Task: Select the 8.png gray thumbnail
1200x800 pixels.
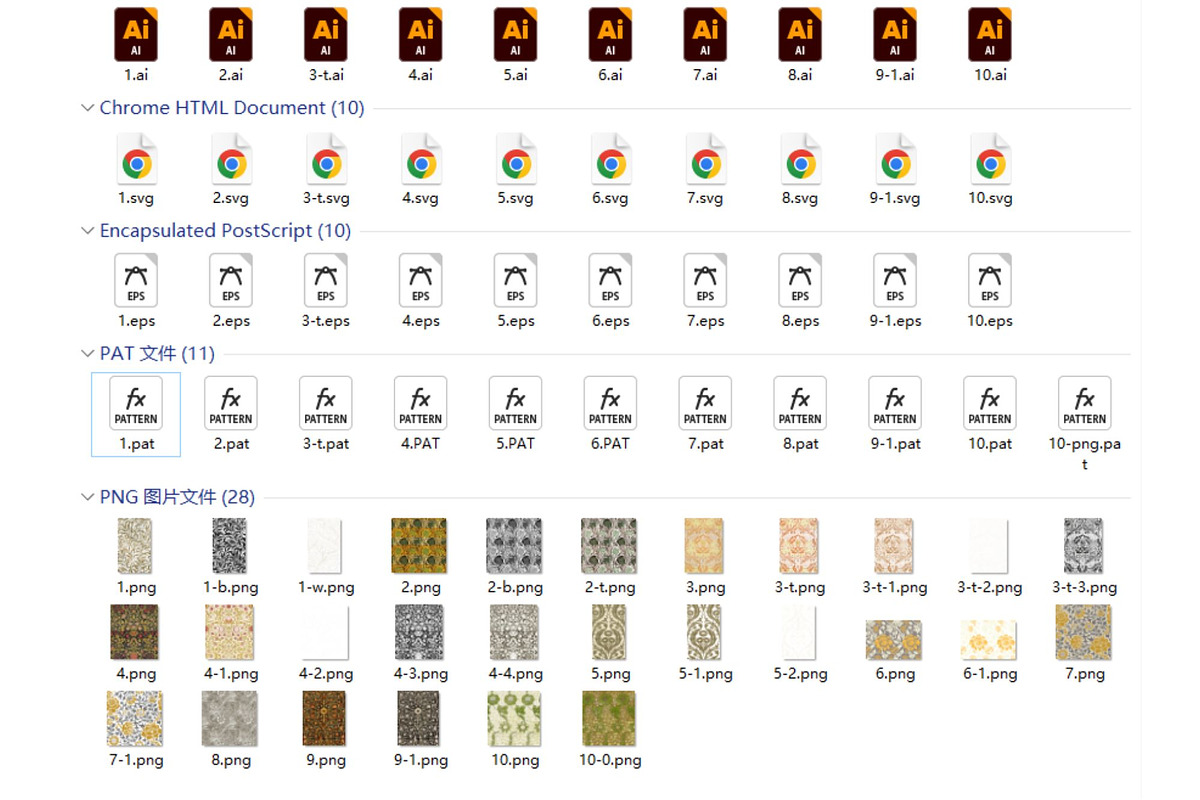Action: coord(230,719)
